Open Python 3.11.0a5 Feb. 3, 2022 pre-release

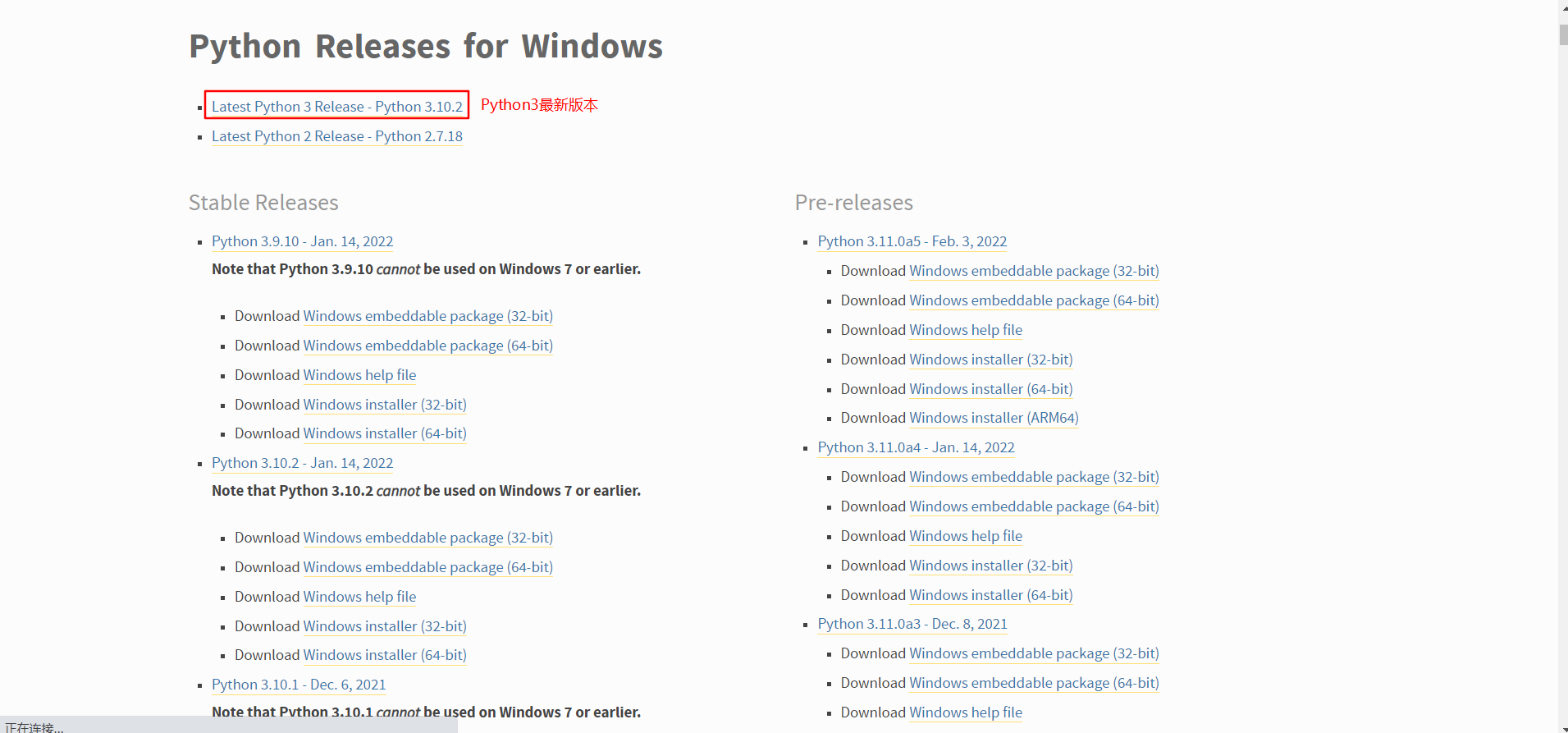coord(912,241)
